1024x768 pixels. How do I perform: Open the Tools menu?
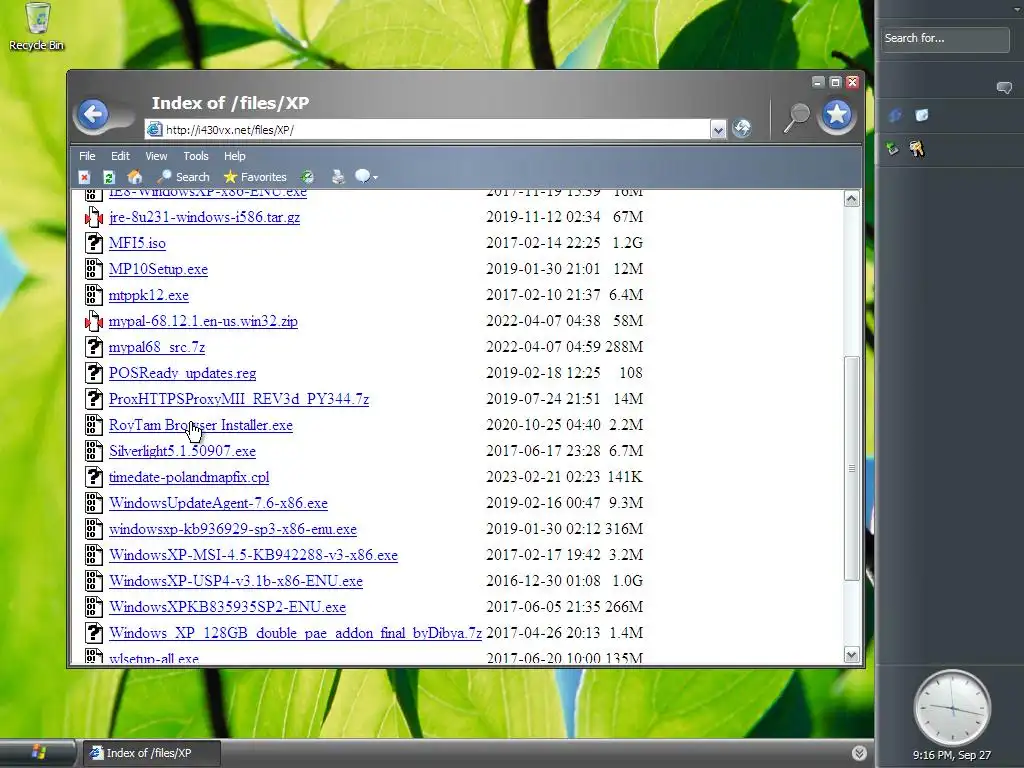tap(196, 156)
